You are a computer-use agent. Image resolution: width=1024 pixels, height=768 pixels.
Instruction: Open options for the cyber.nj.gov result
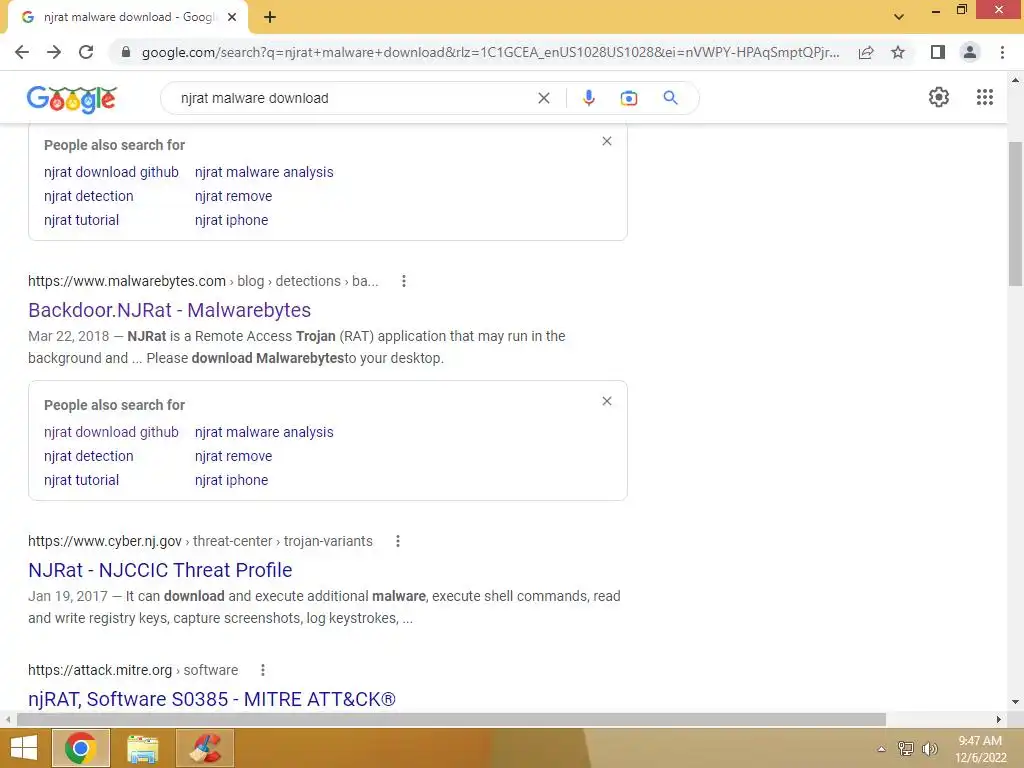coord(398,541)
